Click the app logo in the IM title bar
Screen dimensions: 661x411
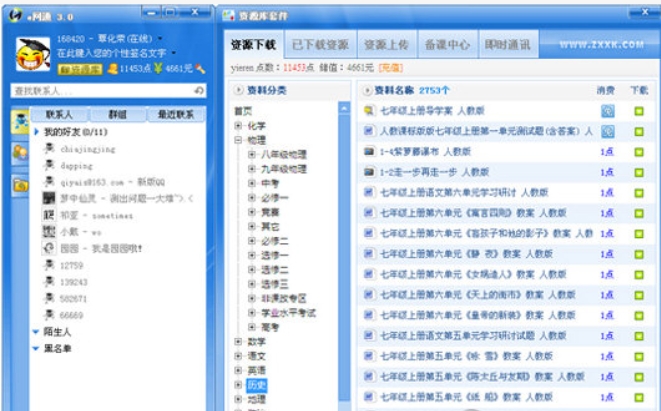tap(16, 15)
